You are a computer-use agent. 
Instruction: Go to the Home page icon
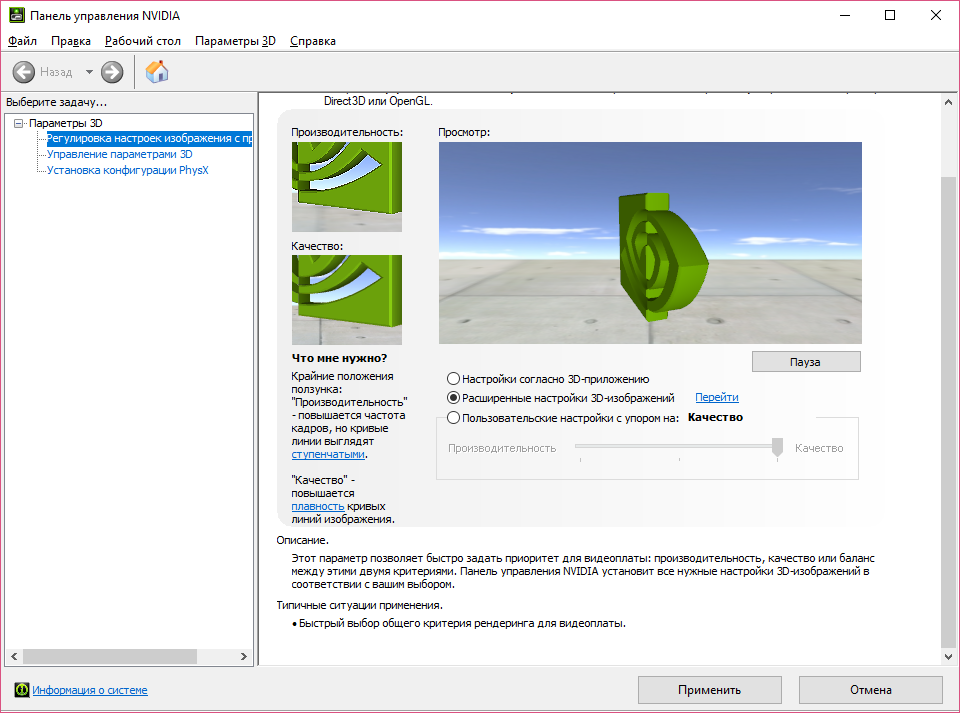click(157, 72)
